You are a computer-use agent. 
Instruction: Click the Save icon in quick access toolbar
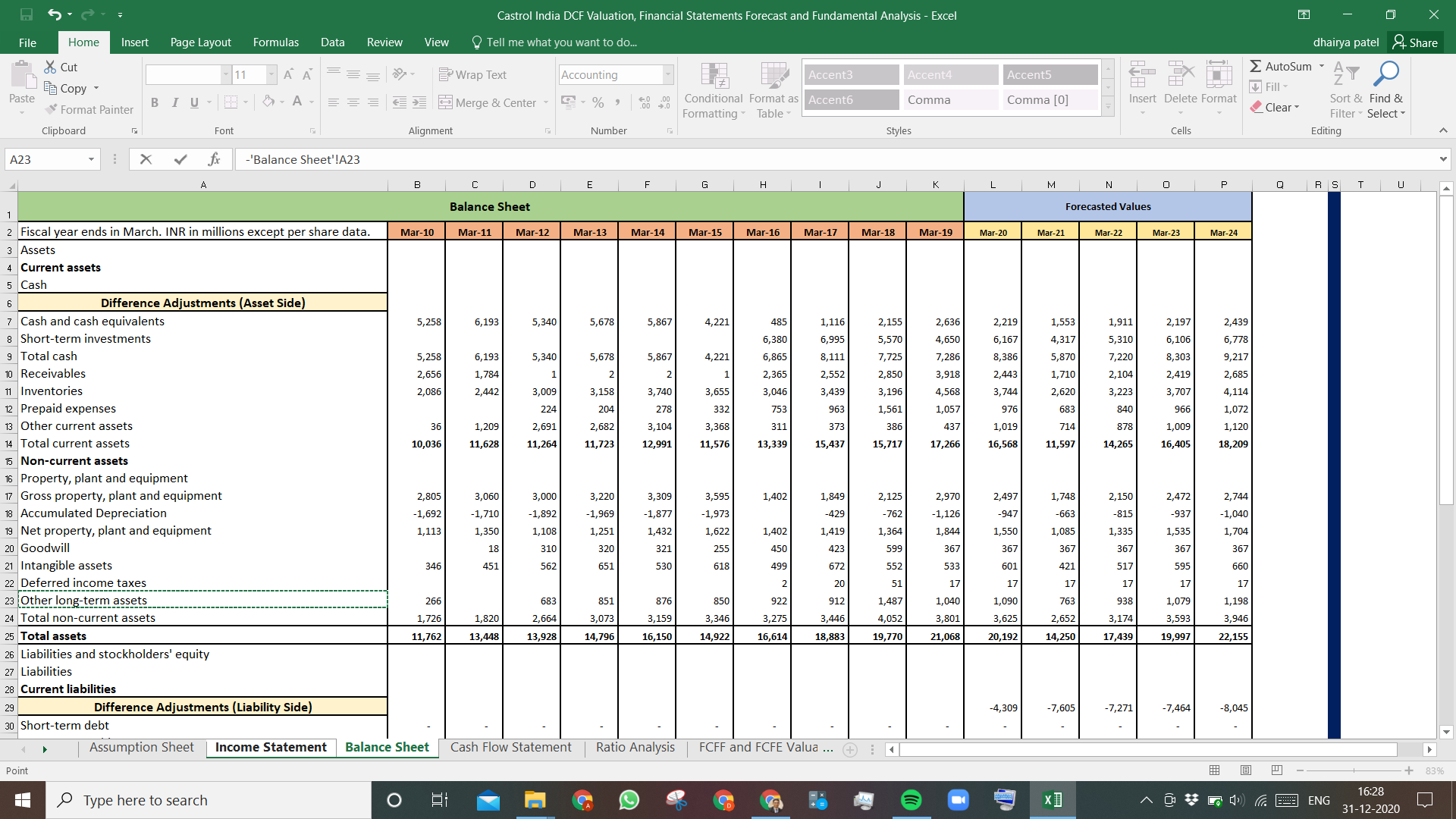[27, 14]
